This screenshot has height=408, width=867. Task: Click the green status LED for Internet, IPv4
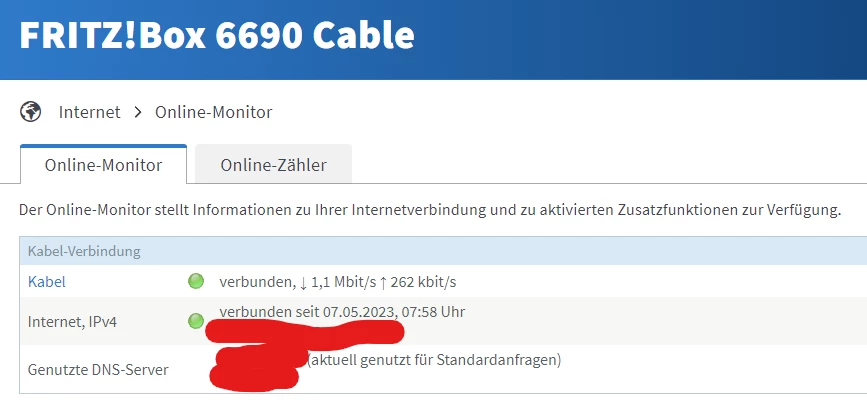196,321
